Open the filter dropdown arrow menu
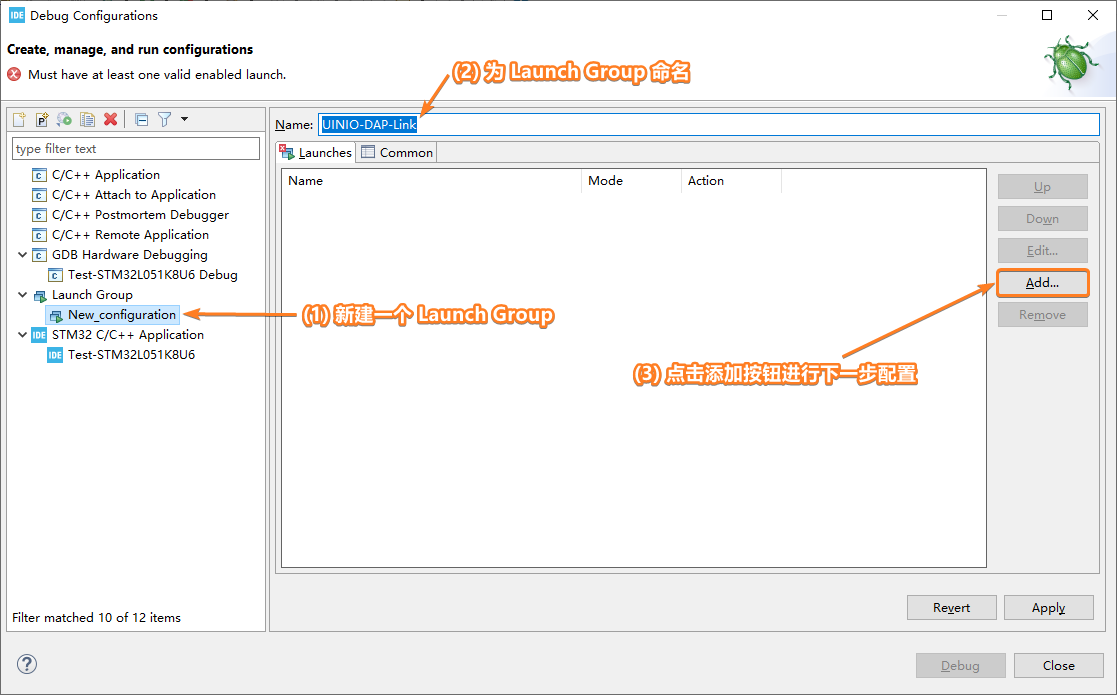 (x=185, y=119)
